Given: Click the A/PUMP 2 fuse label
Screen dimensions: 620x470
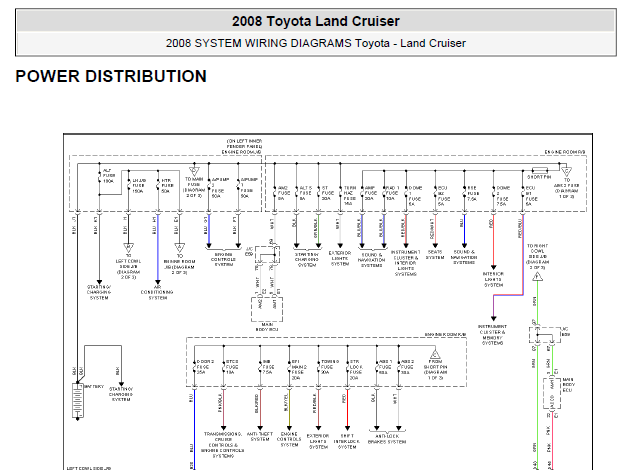Looking at the screenshot, I should 220,188.
